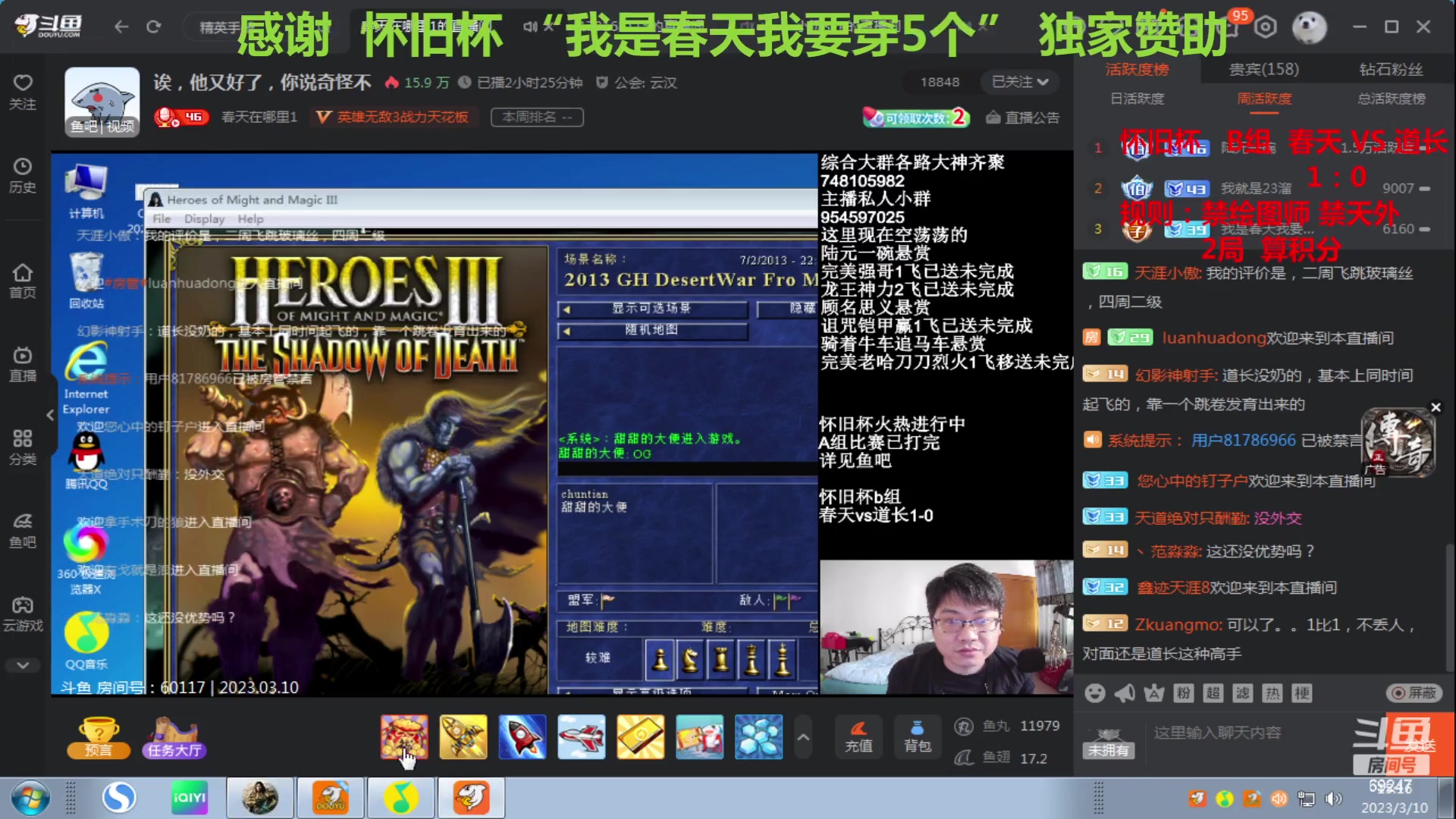Open the 预言 prediction trophy
This screenshot has height=819, width=1456.
coord(98,738)
